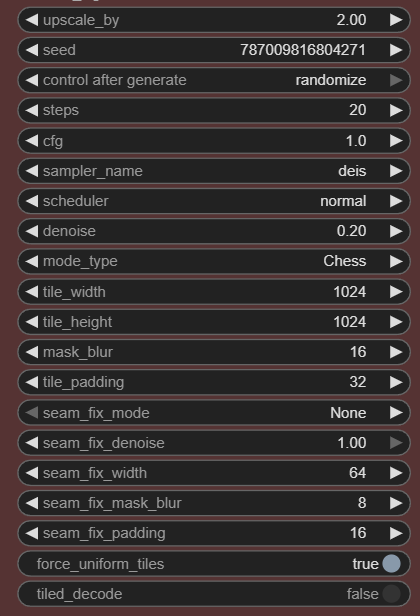Increase tile_height with right arrow
This screenshot has height=616, width=420.
point(396,322)
